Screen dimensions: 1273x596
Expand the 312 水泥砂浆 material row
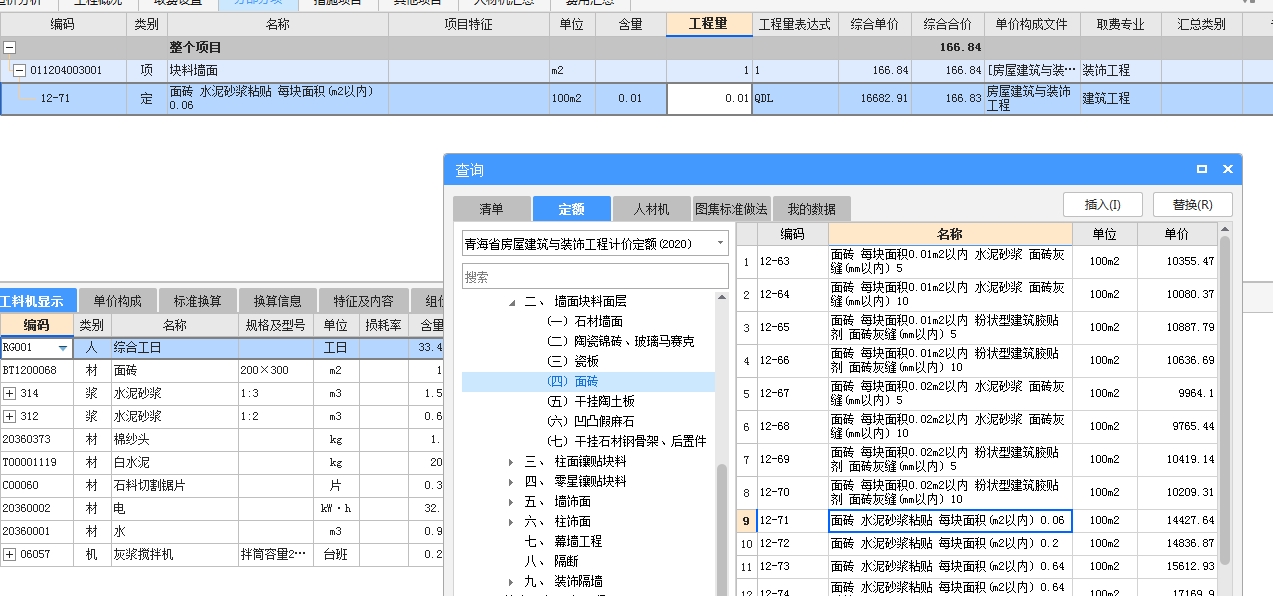coord(10,416)
